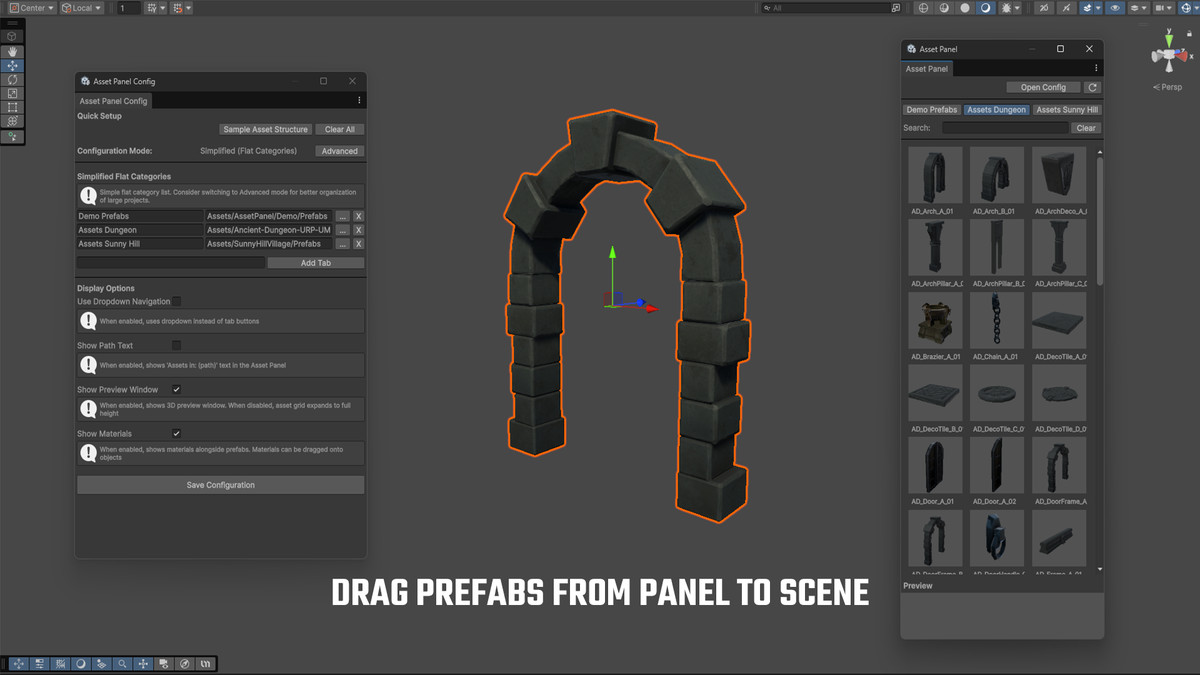This screenshot has height=675, width=1200.
Task: Open the gizmos dropdown arrow in scene toolbar
Action: pos(1195,8)
